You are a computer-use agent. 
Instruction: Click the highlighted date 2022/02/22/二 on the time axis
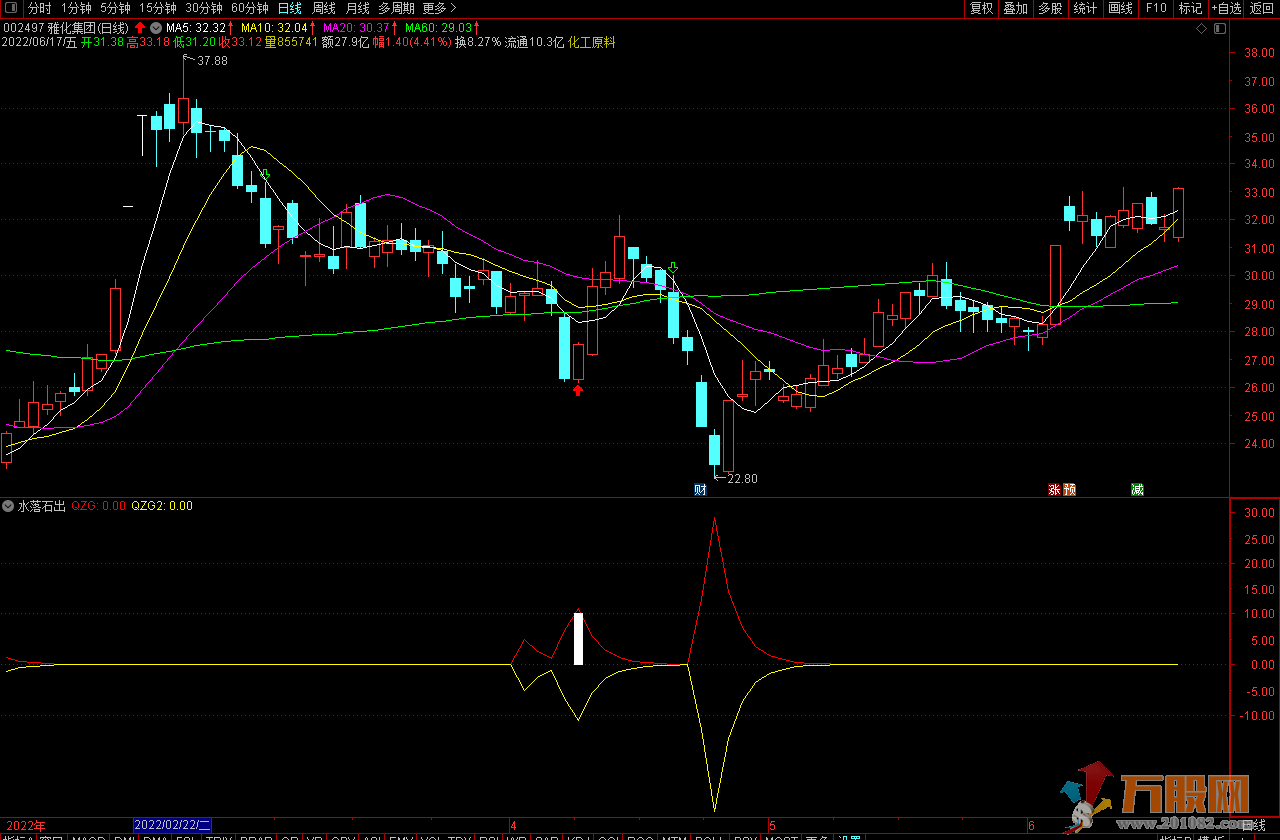pyautogui.click(x=172, y=825)
